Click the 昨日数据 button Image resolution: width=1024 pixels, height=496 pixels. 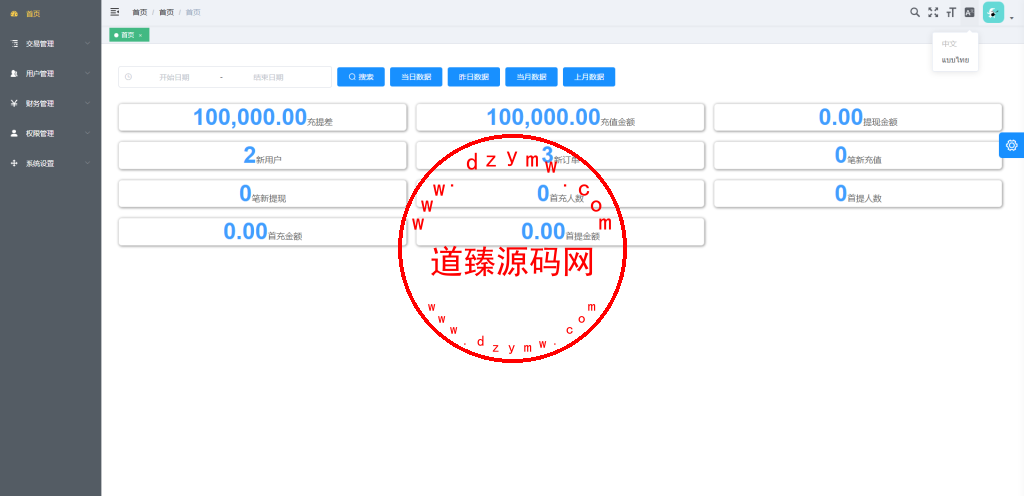coord(473,77)
